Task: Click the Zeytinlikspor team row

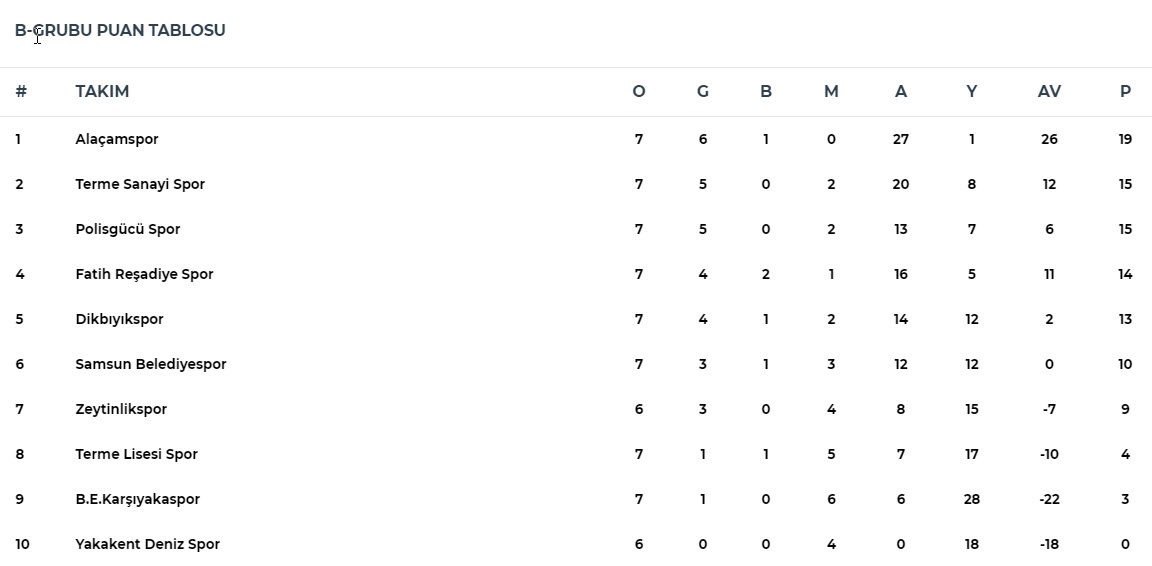Action: pyautogui.click(x=576, y=409)
